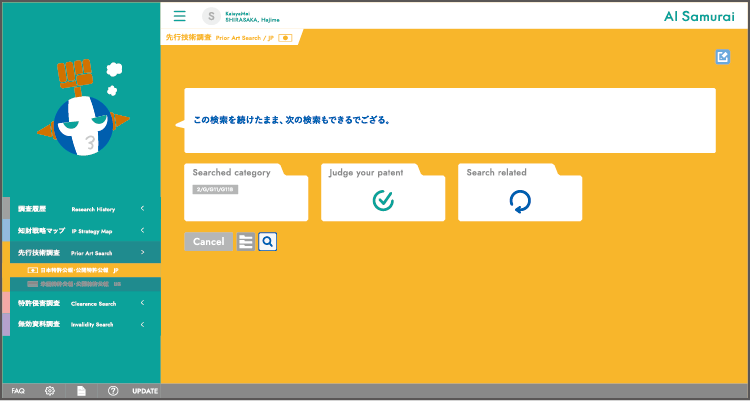Screen dimensions: 750x401
Task: Click the user avatar for SHIRASAKA, Hajime
Action: [211, 16]
